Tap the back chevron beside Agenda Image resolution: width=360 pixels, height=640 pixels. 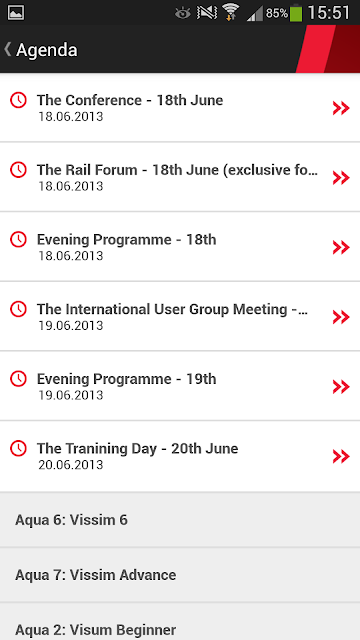(7, 49)
